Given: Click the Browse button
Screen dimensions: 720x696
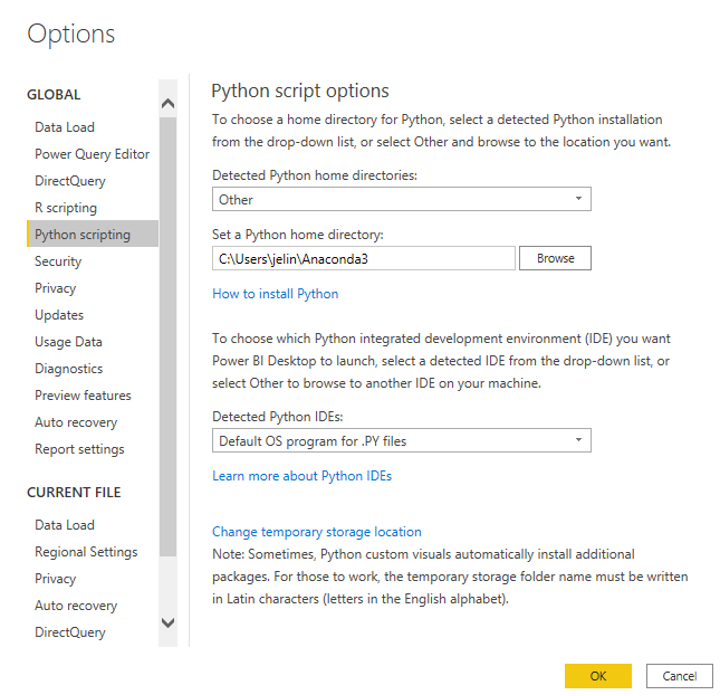Looking at the screenshot, I should 555,258.
